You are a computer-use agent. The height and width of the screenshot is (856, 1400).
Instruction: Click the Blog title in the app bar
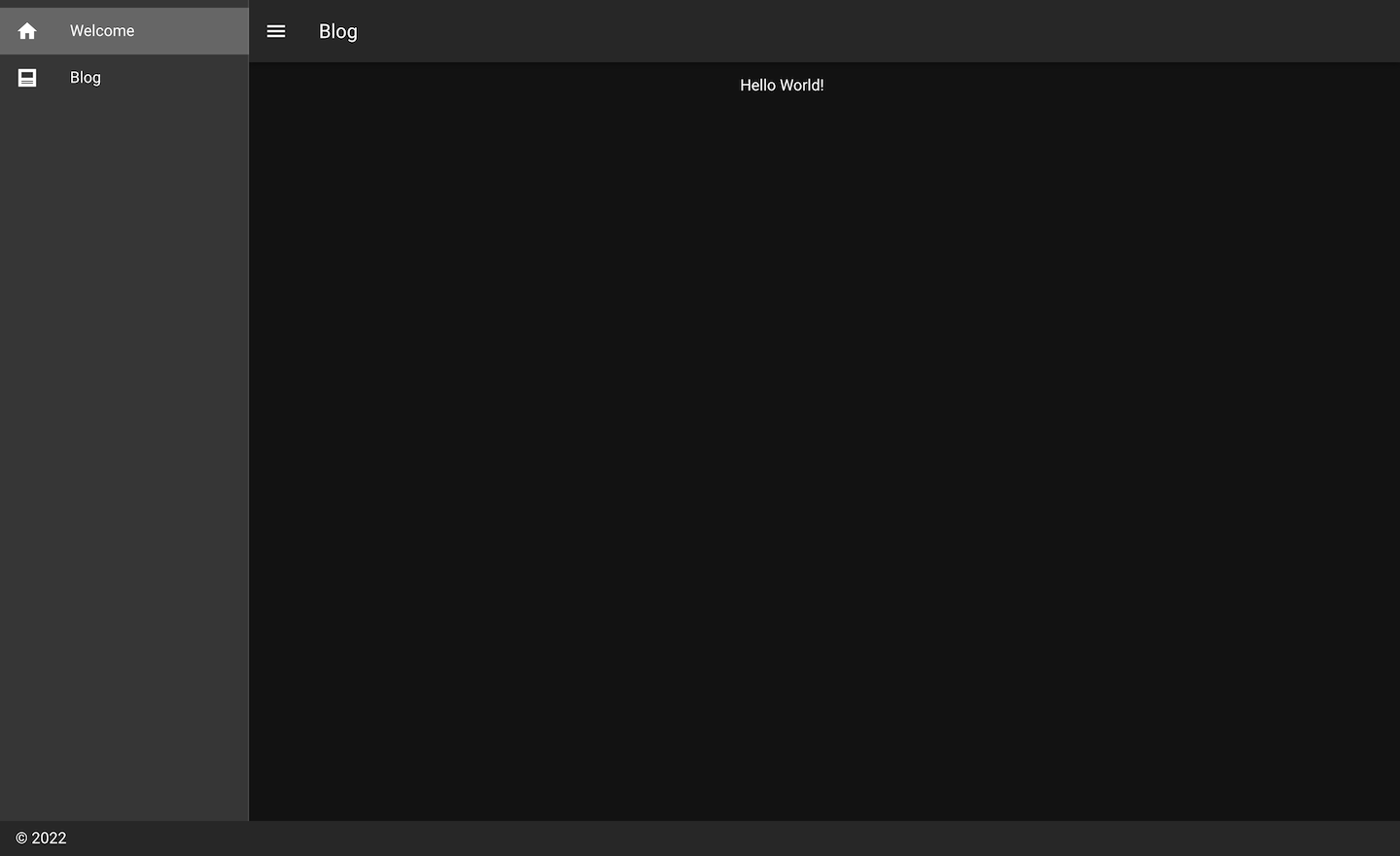click(x=338, y=31)
